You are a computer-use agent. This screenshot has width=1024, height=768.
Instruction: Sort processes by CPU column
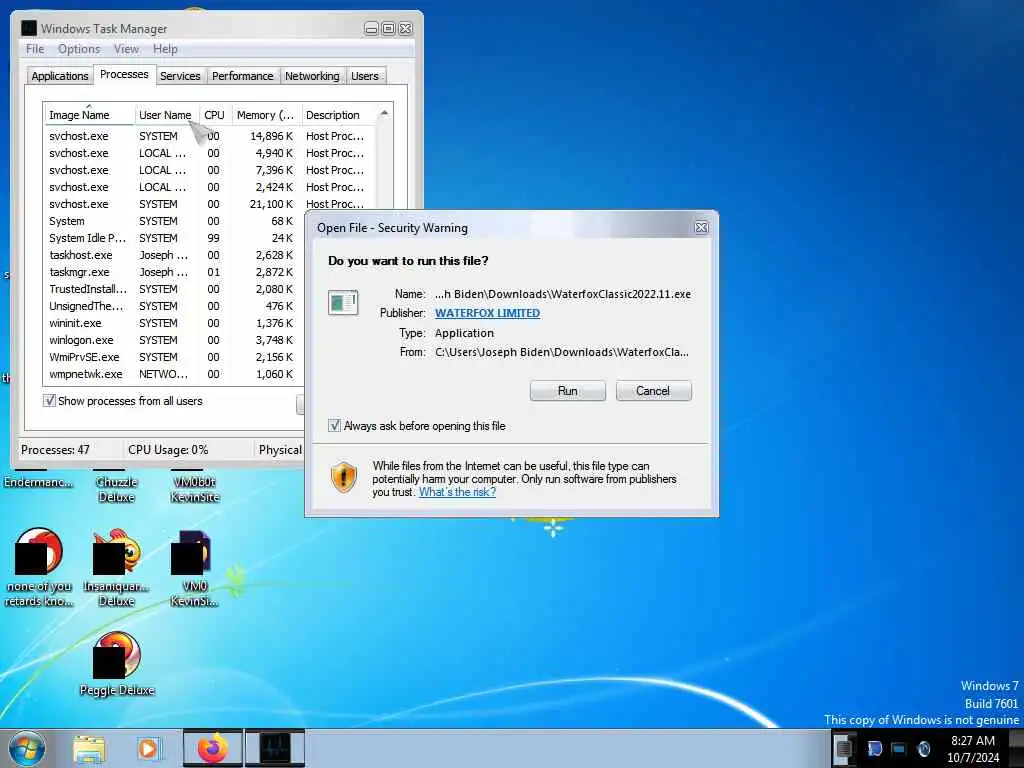(214, 115)
